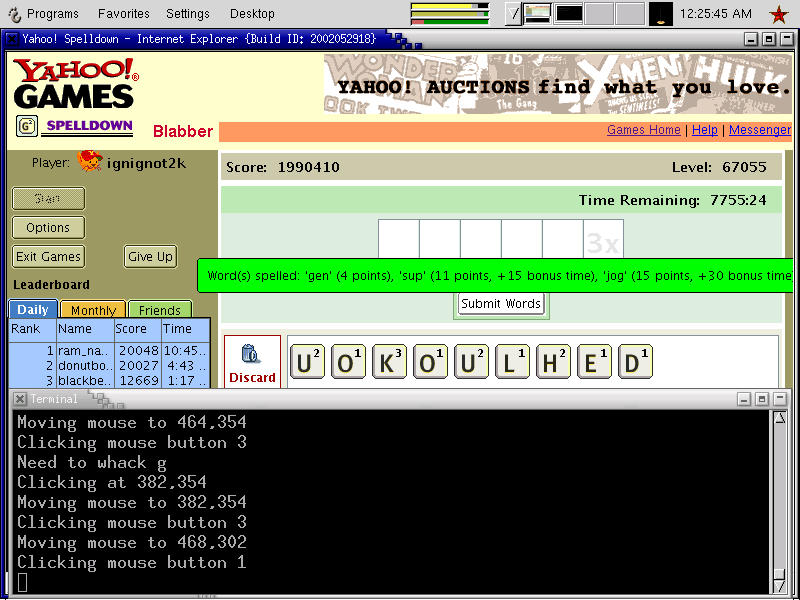This screenshot has width=800, height=600.
Task: Click the greyed-out Start button
Action: coord(48,198)
